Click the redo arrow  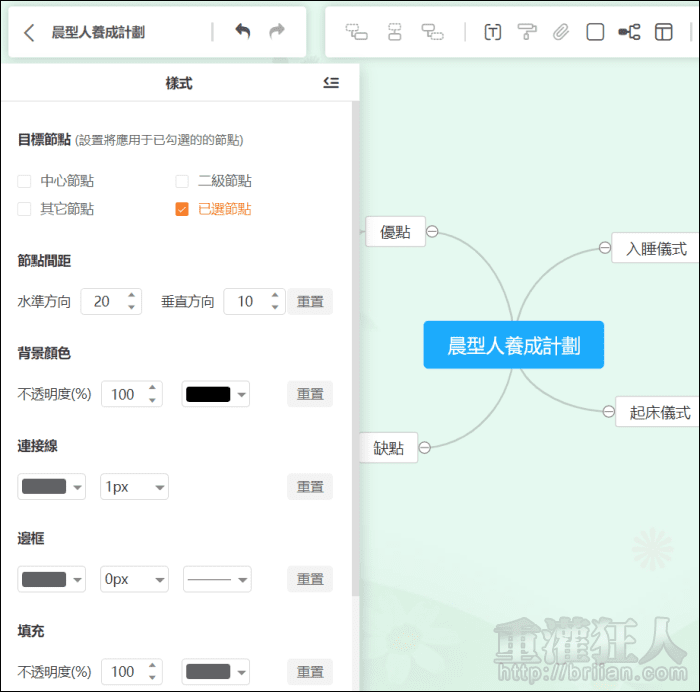[x=277, y=32]
